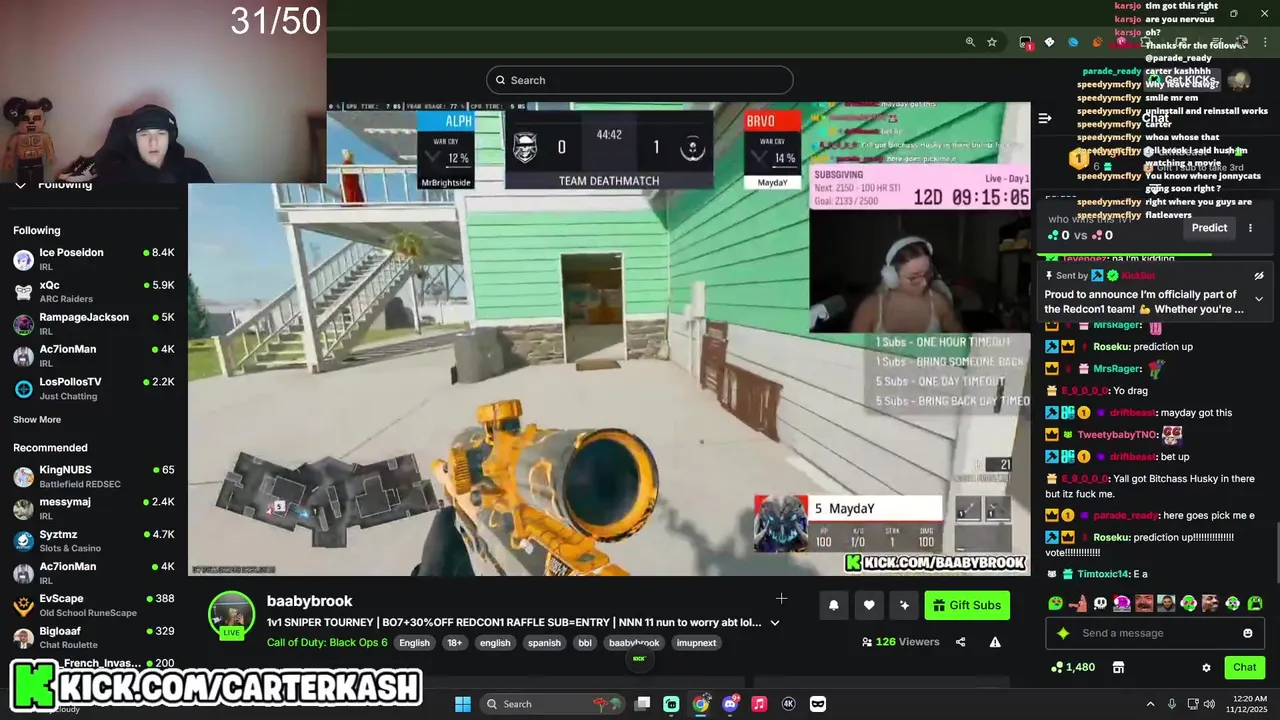Click browser zoom magnifier icon

tap(969, 42)
